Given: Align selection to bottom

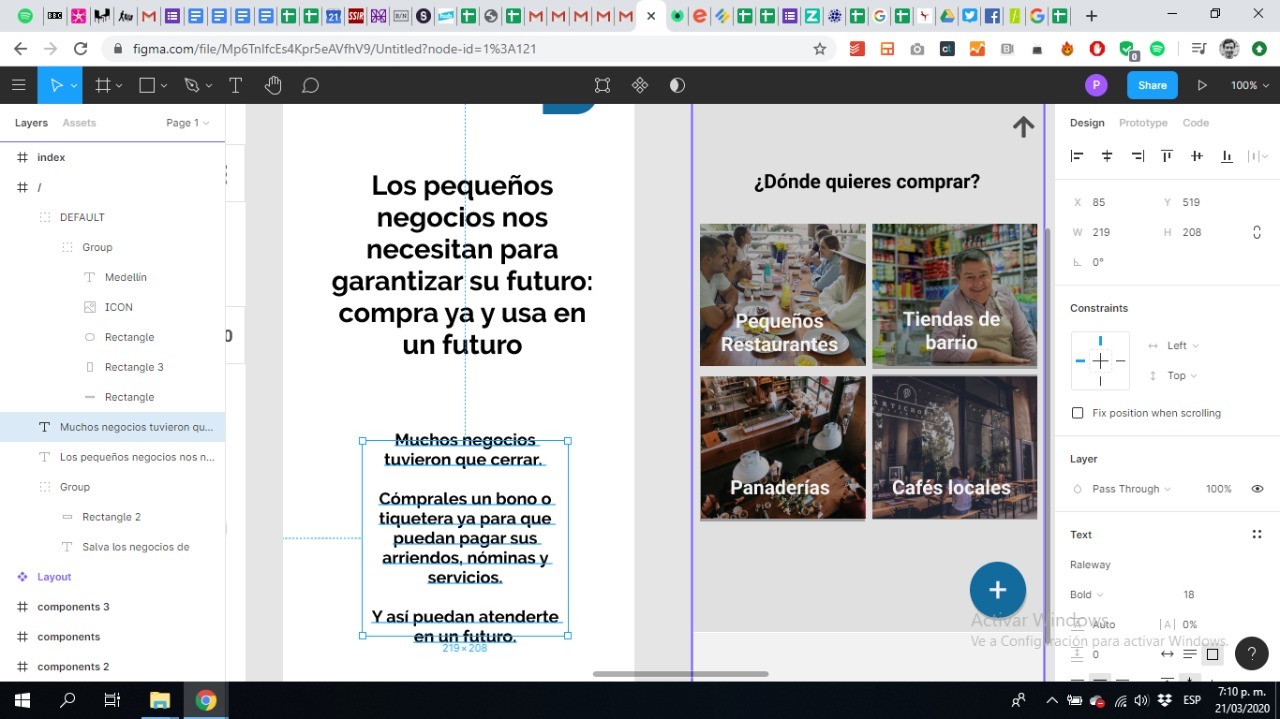Looking at the screenshot, I should tap(1227, 156).
